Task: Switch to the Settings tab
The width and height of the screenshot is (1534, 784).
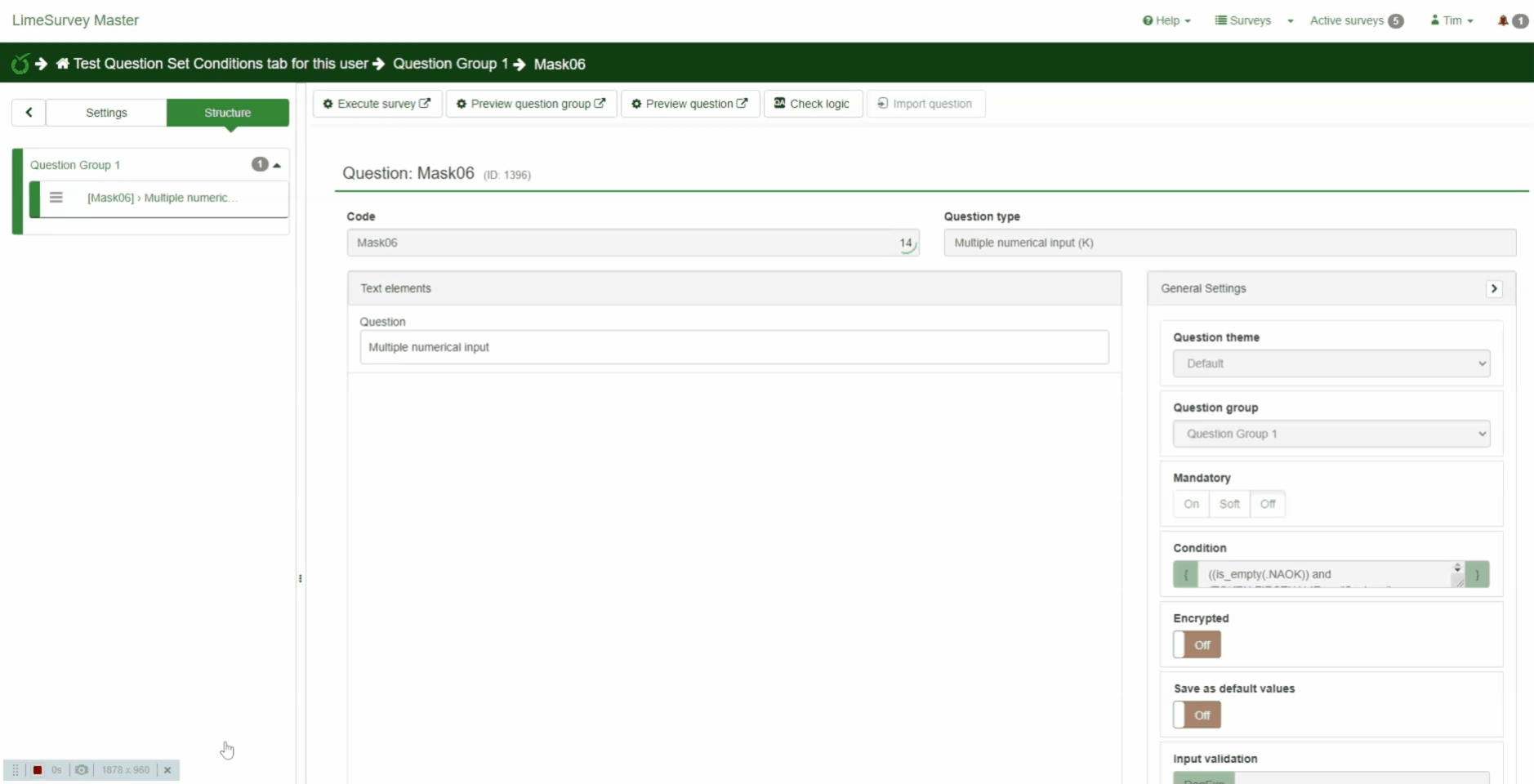Action: coord(106,113)
